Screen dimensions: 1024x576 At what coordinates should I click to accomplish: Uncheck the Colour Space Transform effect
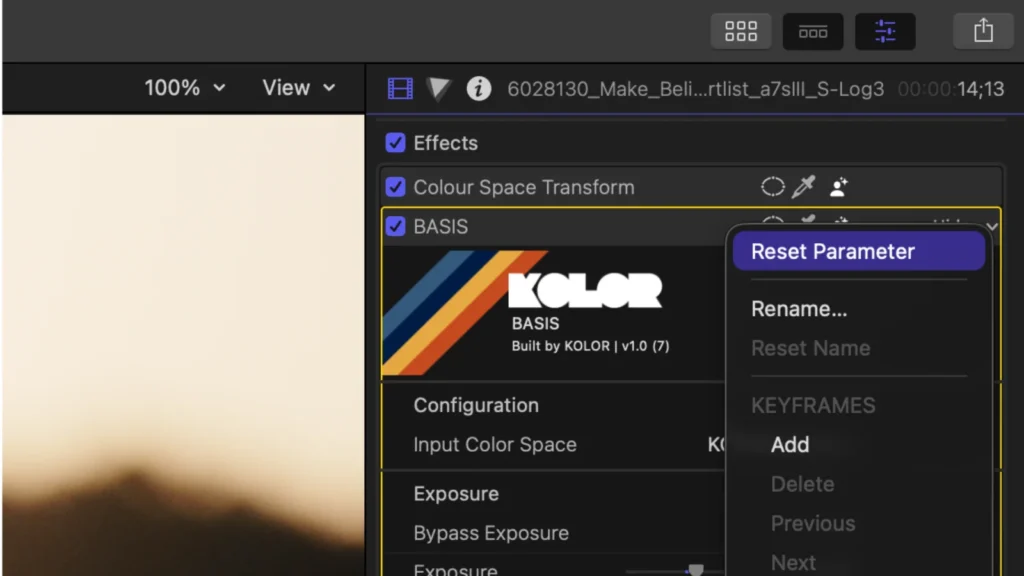[x=395, y=187]
